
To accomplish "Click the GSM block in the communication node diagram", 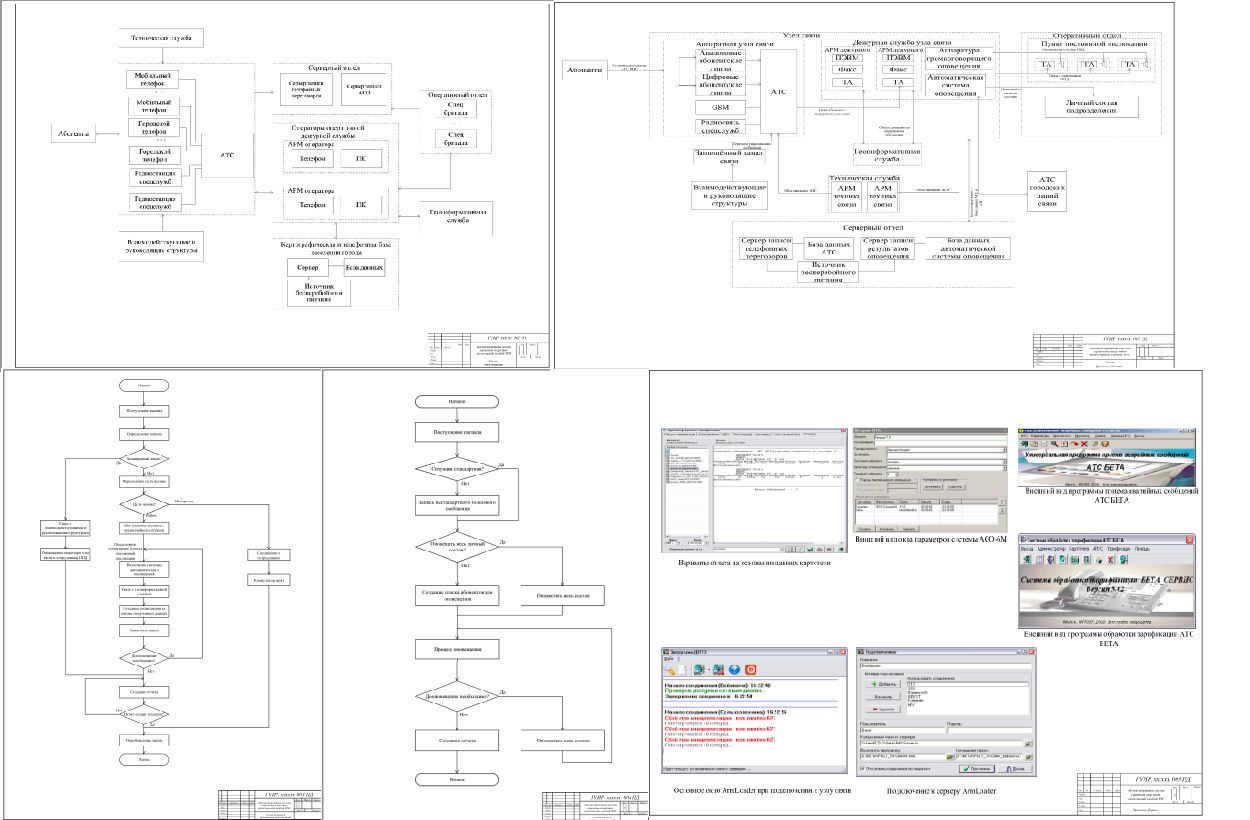I will [x=722, y=107].
